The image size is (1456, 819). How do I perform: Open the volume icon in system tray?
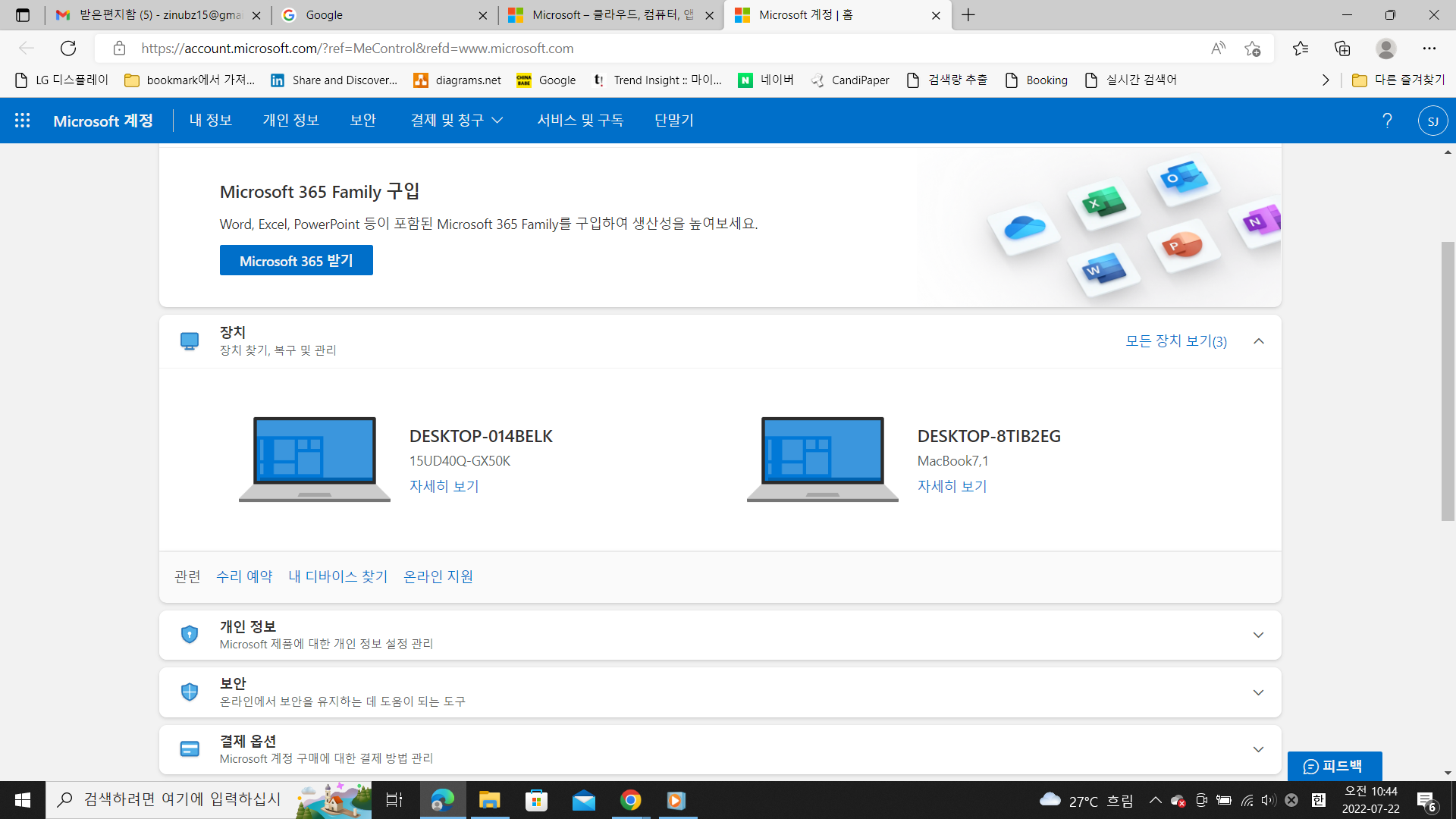tap(1269, 800)
